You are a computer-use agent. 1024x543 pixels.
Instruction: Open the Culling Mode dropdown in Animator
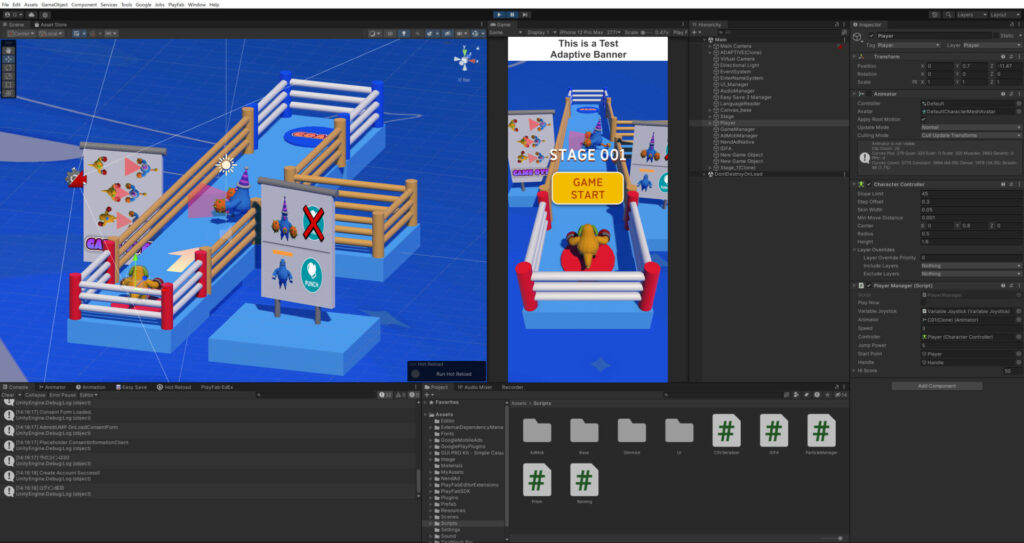tap(971, 135)
